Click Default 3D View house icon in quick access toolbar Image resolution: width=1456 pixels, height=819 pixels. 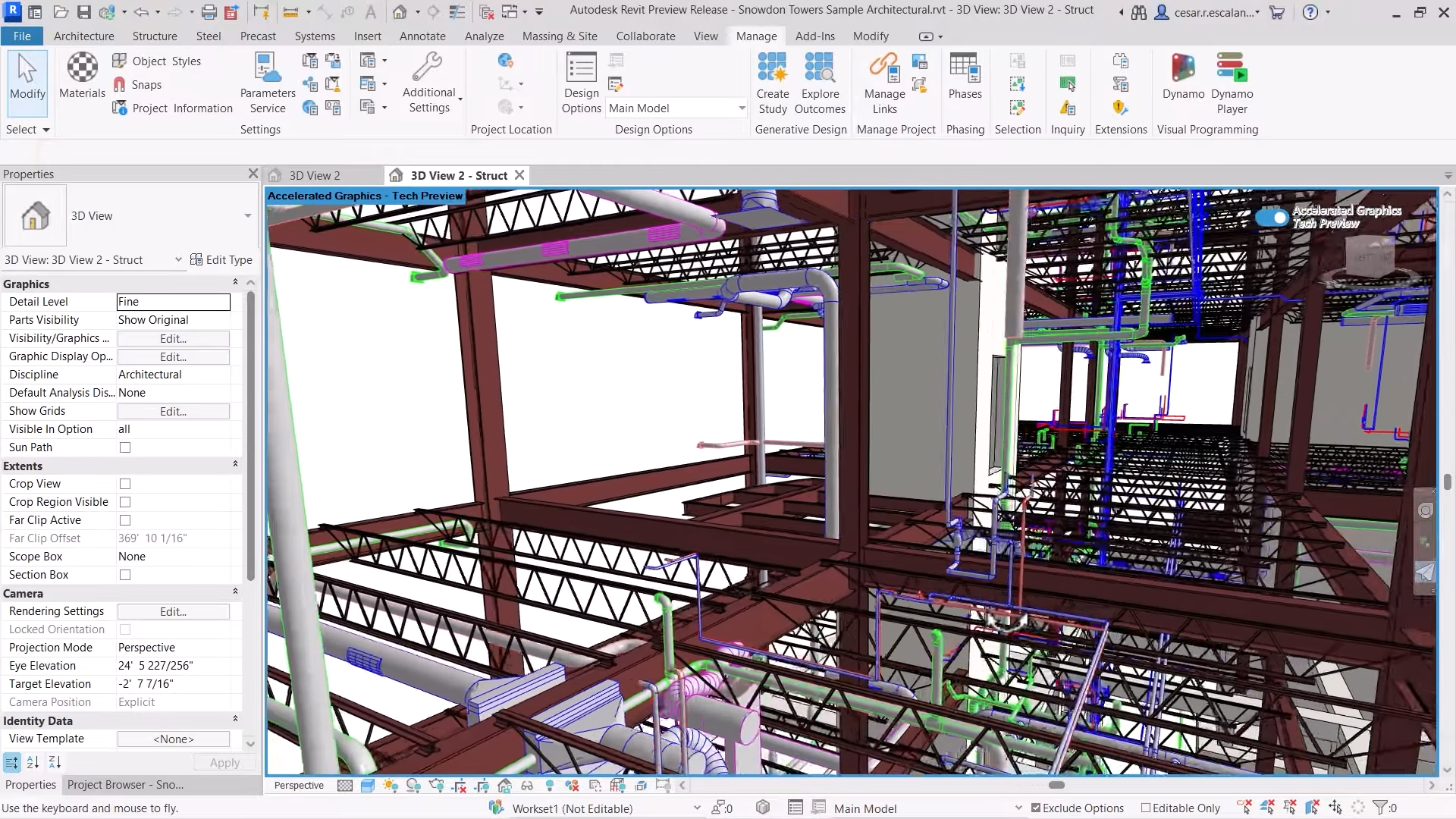coord(400,12)
